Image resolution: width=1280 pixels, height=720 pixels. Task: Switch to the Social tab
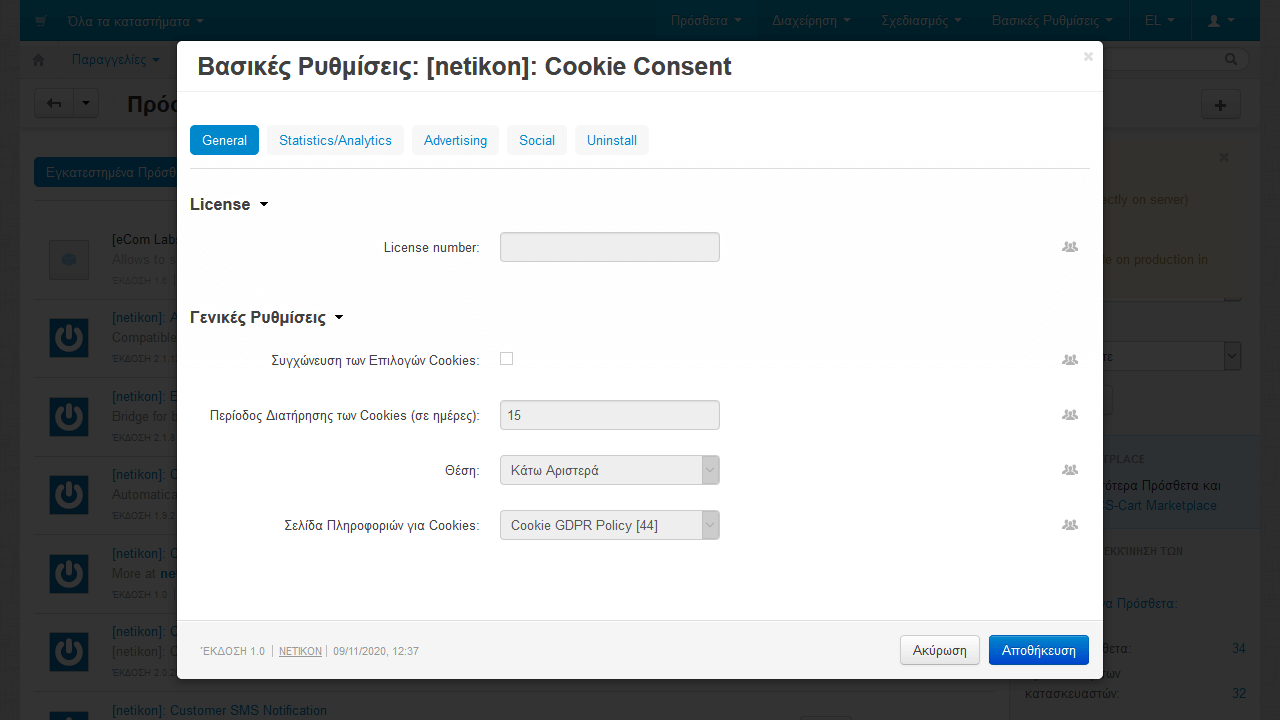[x=537, y=140]
